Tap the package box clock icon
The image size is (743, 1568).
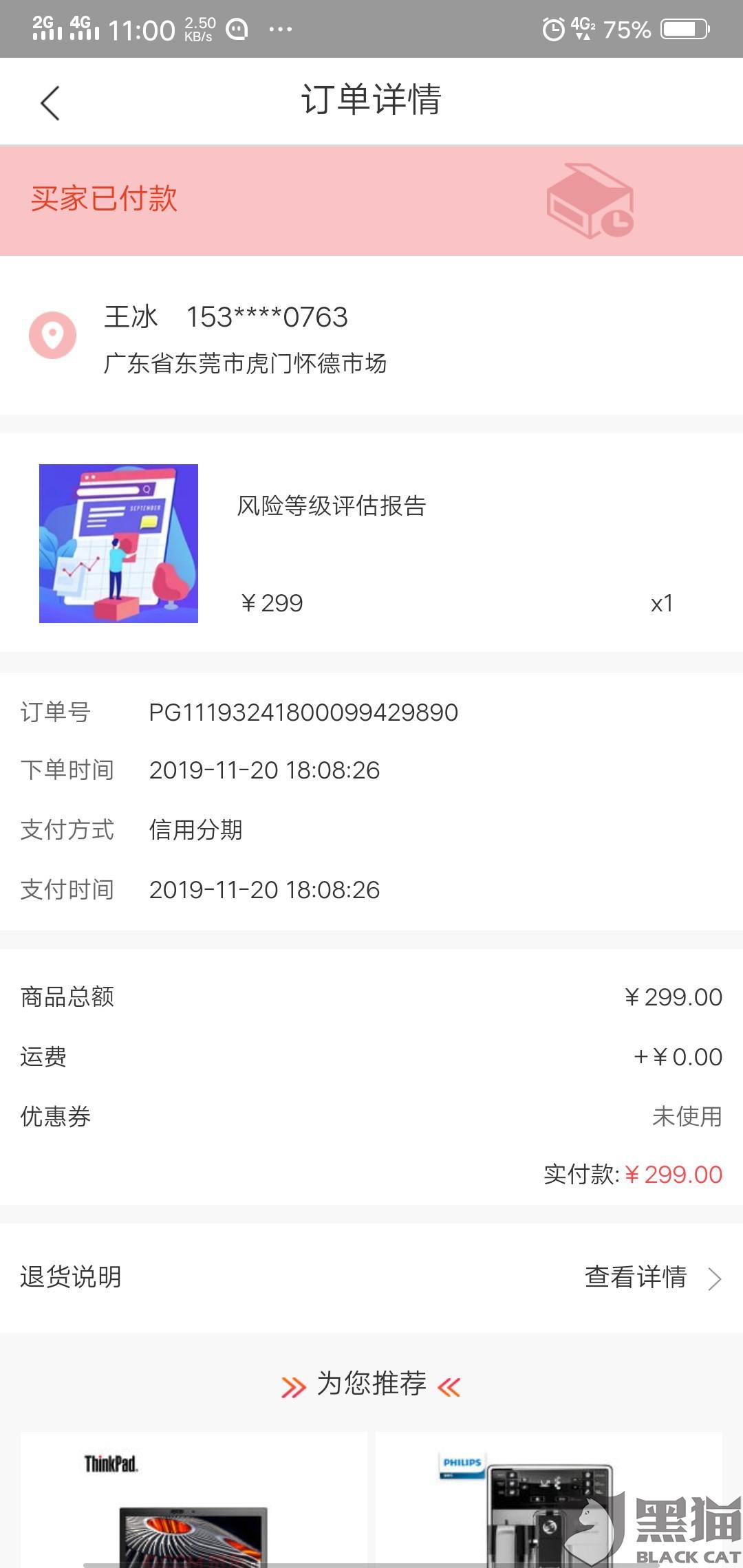point(590,201)
